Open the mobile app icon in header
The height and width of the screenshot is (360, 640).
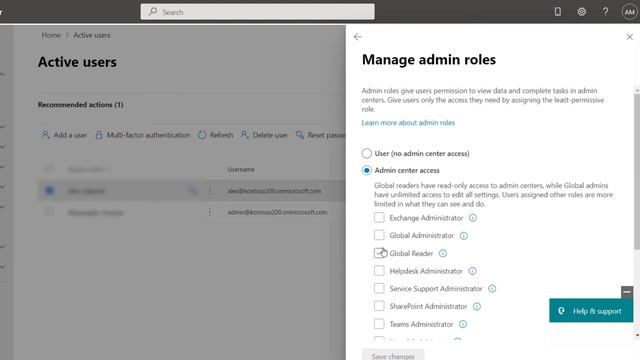coord(558,12)
